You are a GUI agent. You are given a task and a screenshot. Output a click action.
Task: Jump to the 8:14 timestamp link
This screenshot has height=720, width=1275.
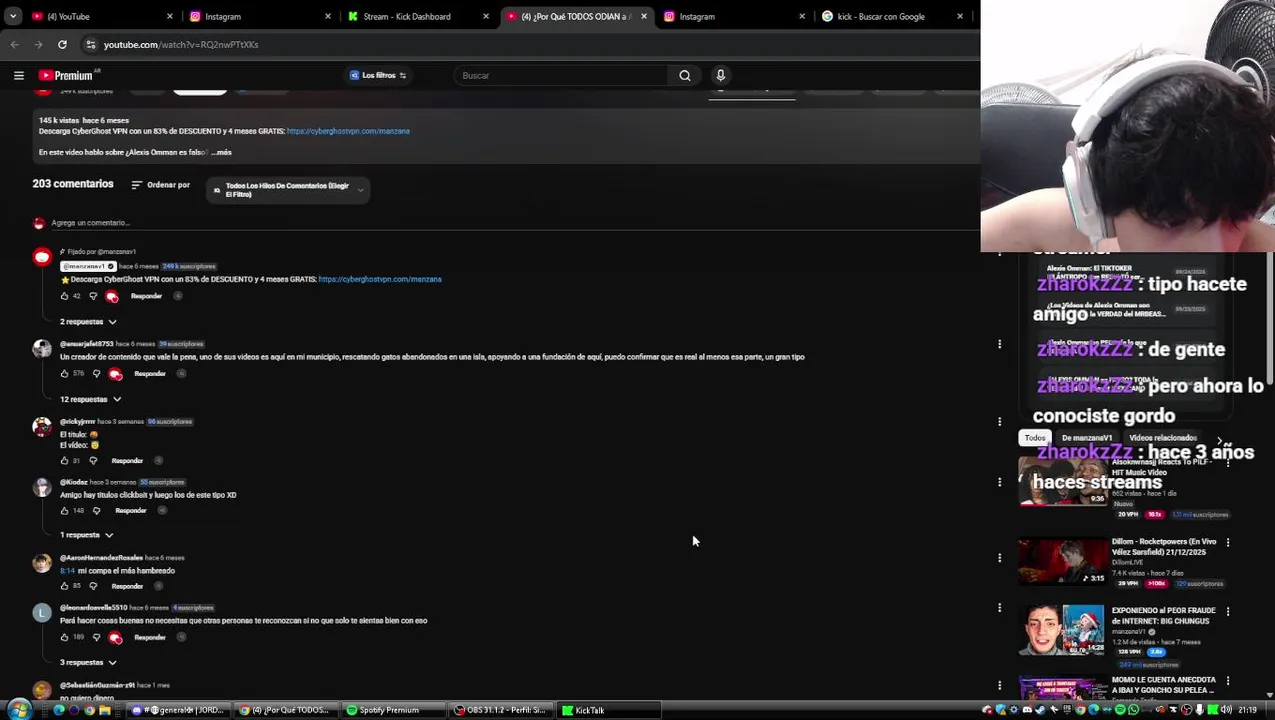tap(67, 571)
